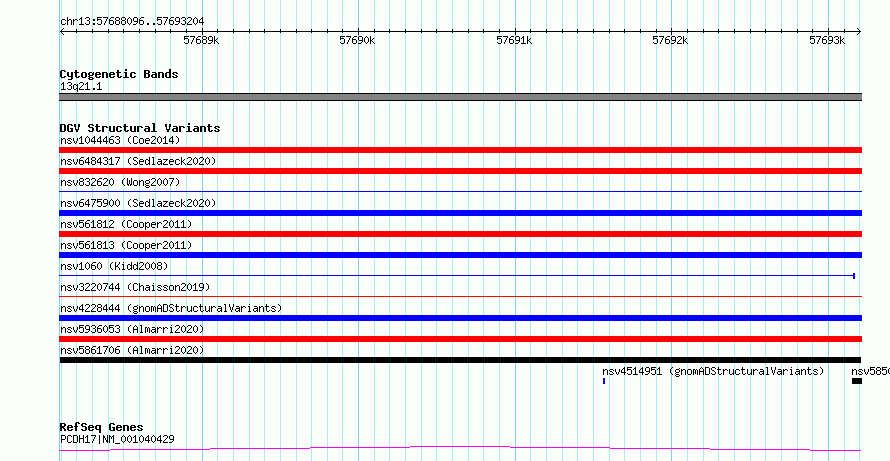Click the blue bar for nsv4228444

(460, 318)
